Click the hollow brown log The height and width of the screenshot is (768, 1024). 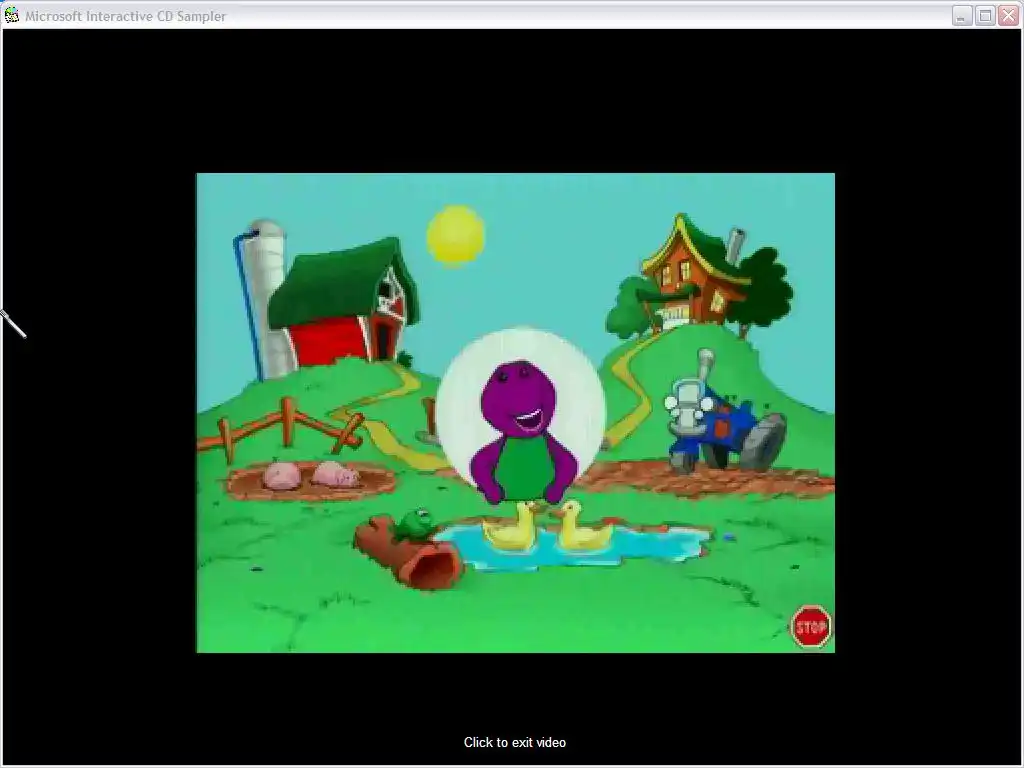(408, 552)
